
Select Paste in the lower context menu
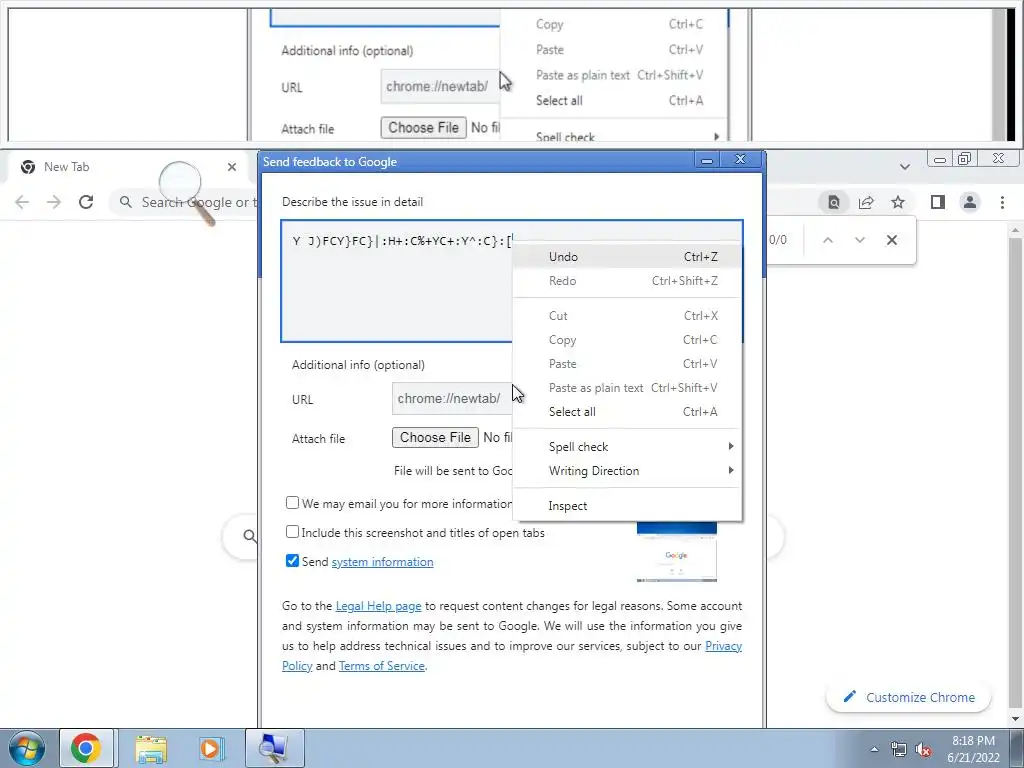coord(628,364)
